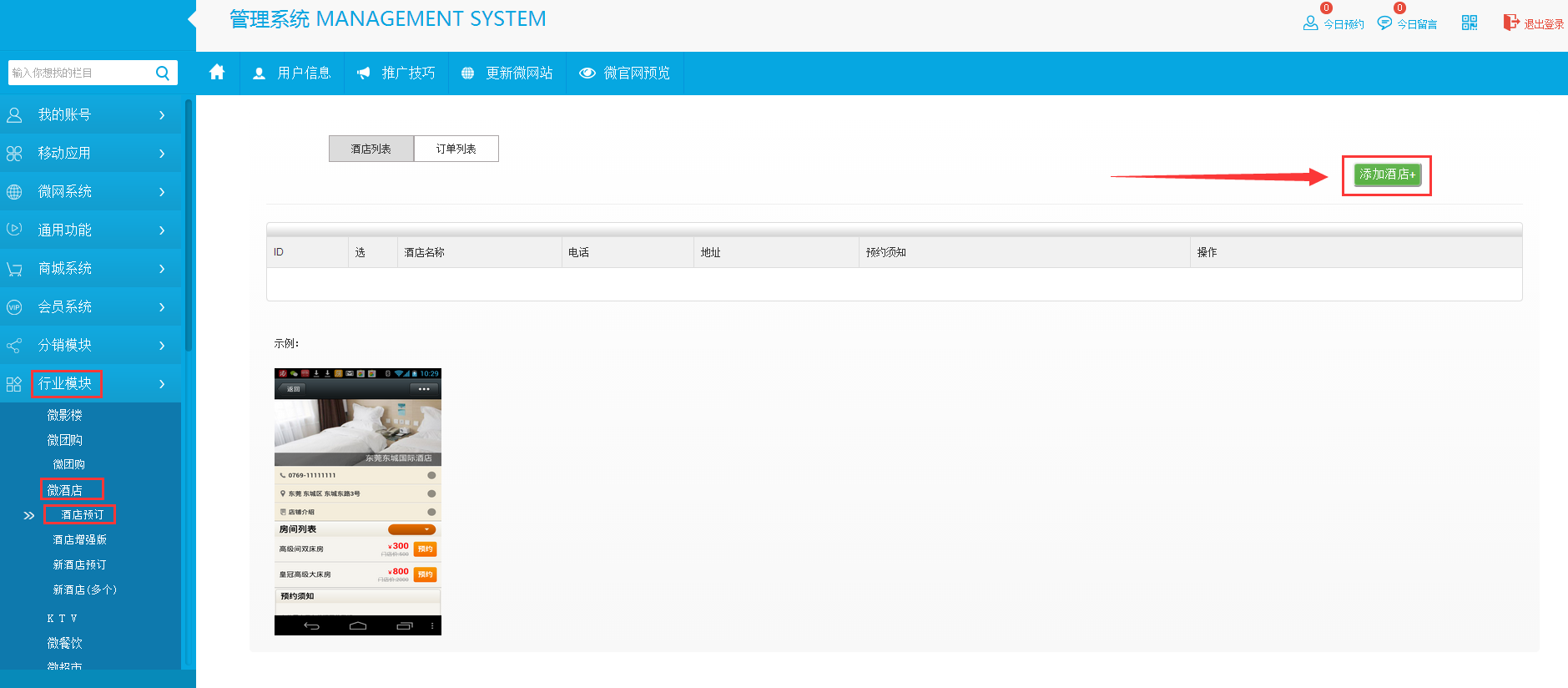1568x688 pixels.
Task: Click the 推广技巧 megaphone icon
Action: click(363, 73)
